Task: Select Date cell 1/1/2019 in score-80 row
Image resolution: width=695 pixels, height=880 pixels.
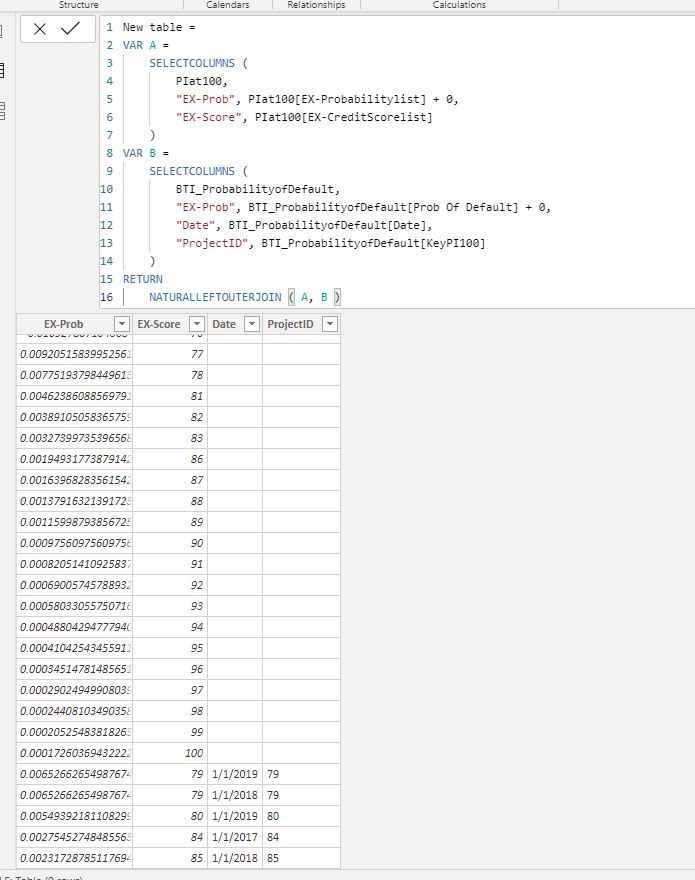Action: pyautogui.click(x=235, y=816)
